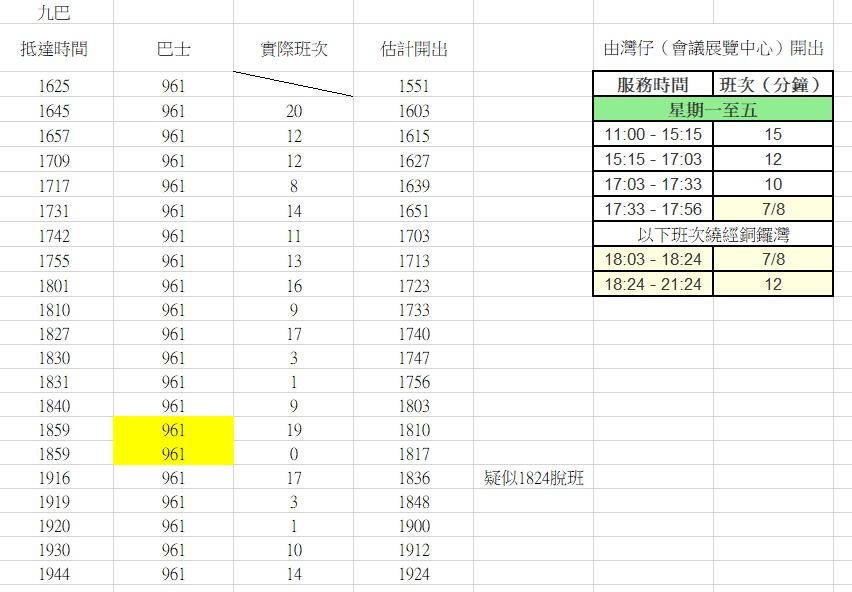Click the 抵達時間 column header cell

[x=54, y=49]
